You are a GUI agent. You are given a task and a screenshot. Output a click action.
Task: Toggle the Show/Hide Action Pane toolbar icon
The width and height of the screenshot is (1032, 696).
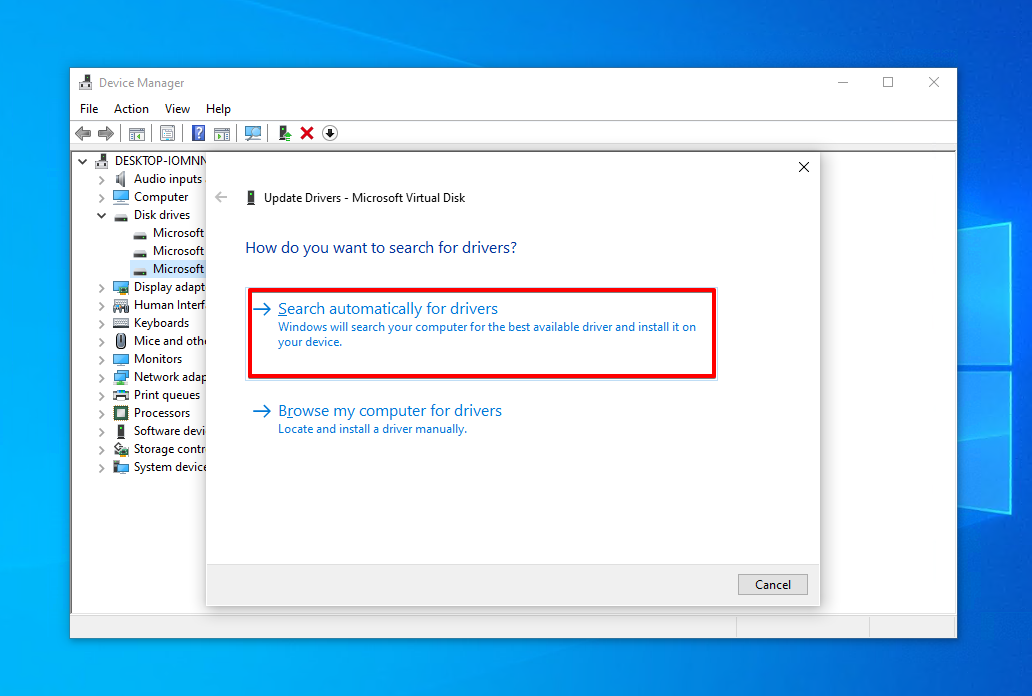222,134
